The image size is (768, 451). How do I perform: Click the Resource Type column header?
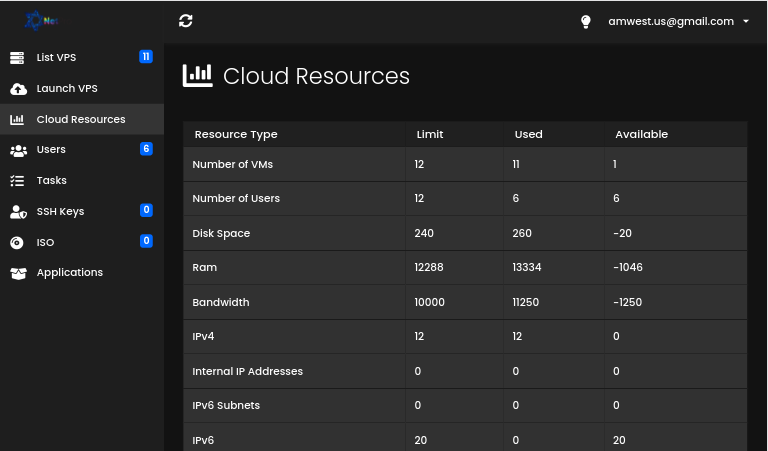(236, 134)
